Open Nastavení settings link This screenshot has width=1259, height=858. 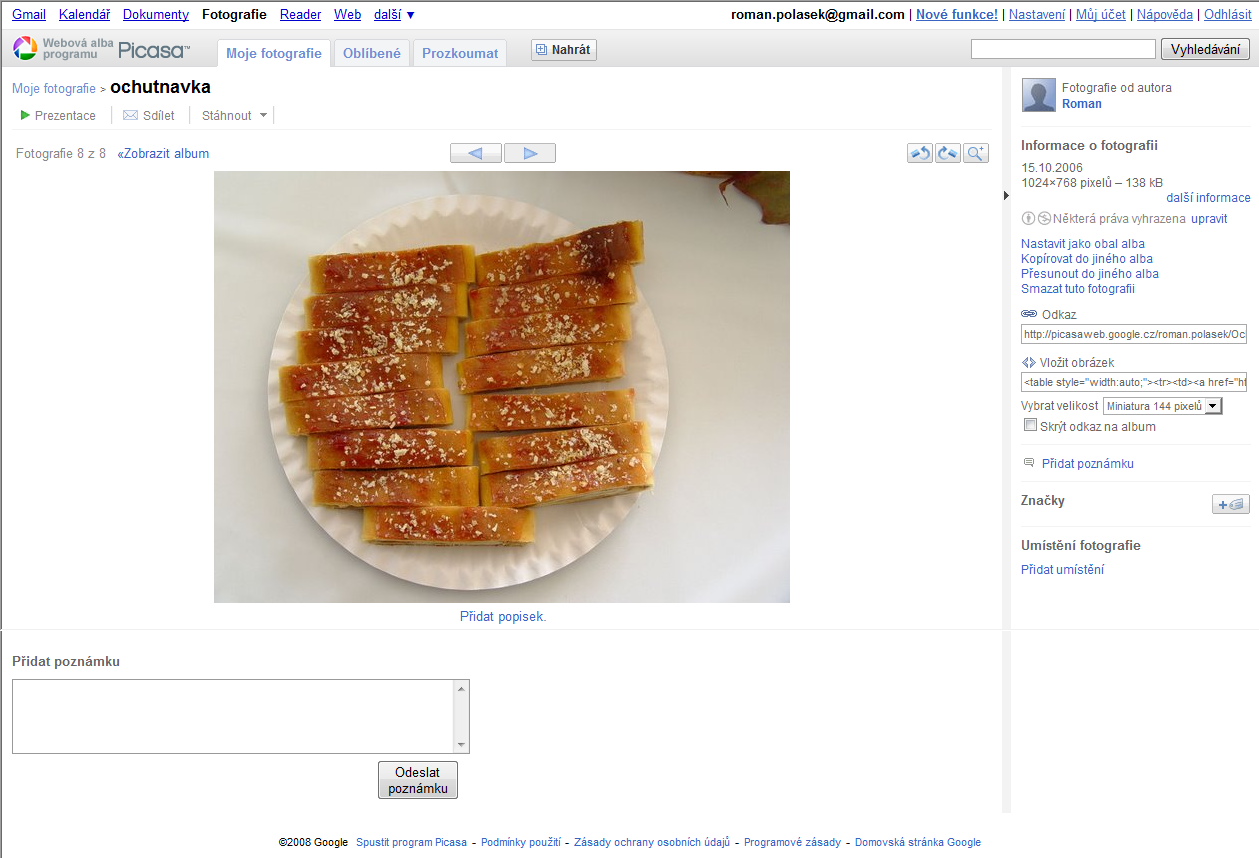(x=1037, y=15)
